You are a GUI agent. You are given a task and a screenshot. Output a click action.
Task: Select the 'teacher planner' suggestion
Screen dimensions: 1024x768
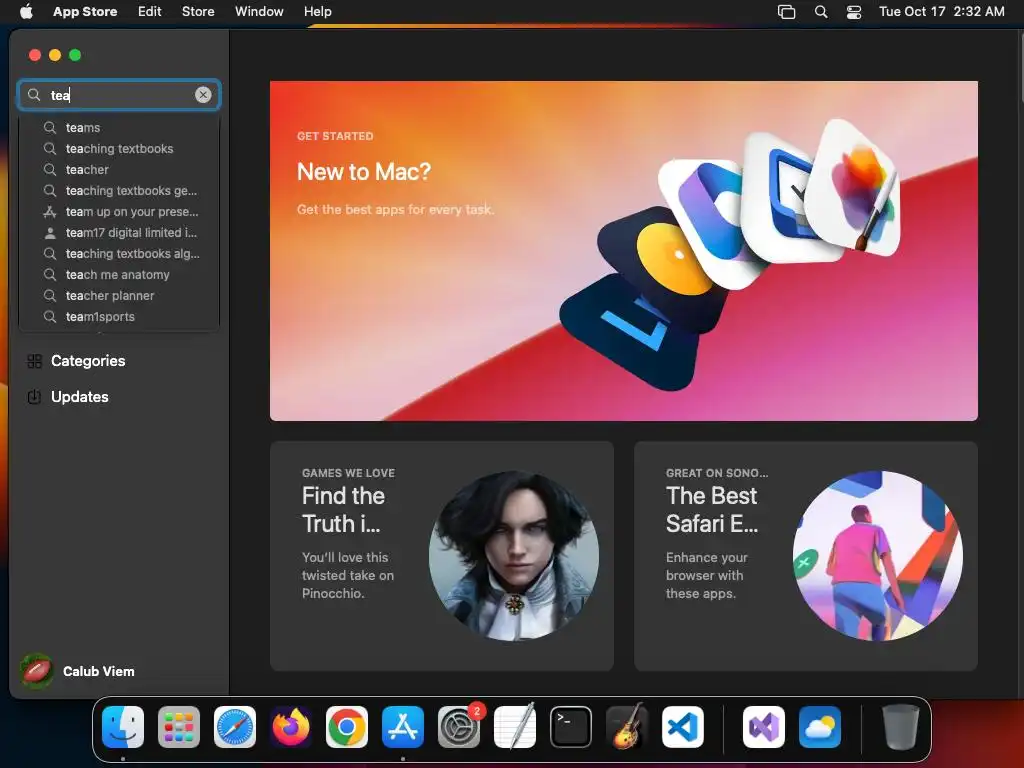(x=120, y=295)
